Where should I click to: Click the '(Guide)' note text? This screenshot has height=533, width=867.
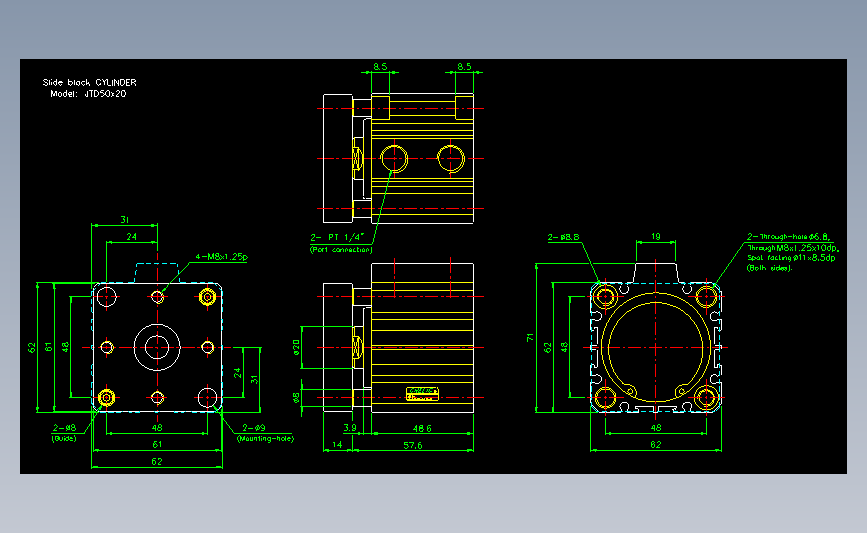(x=64, y=438)
